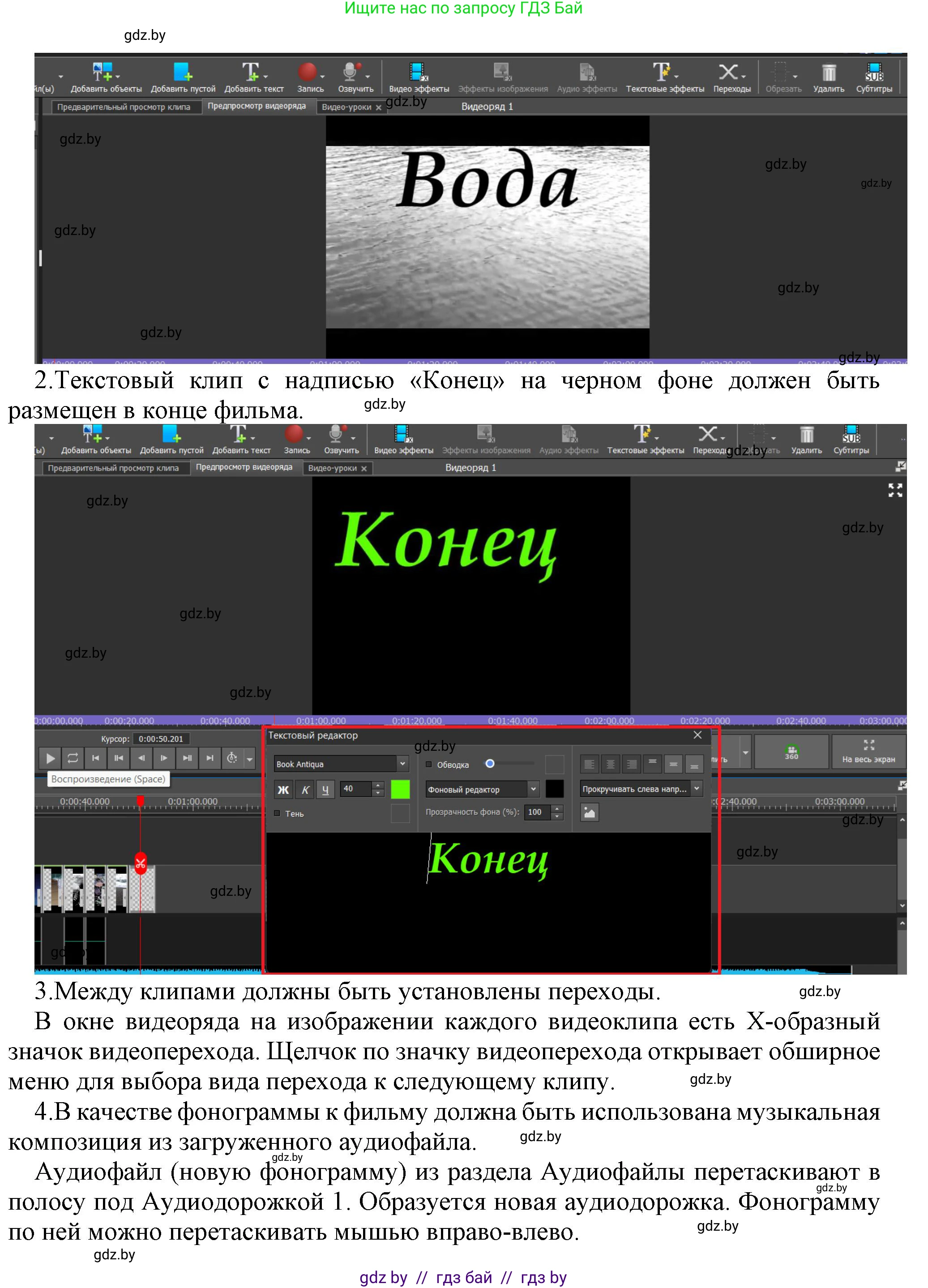Toggle the Тень (shadow) checkbox
Viewport: 928px width, 1288px height.
click(x=277, y=814)
